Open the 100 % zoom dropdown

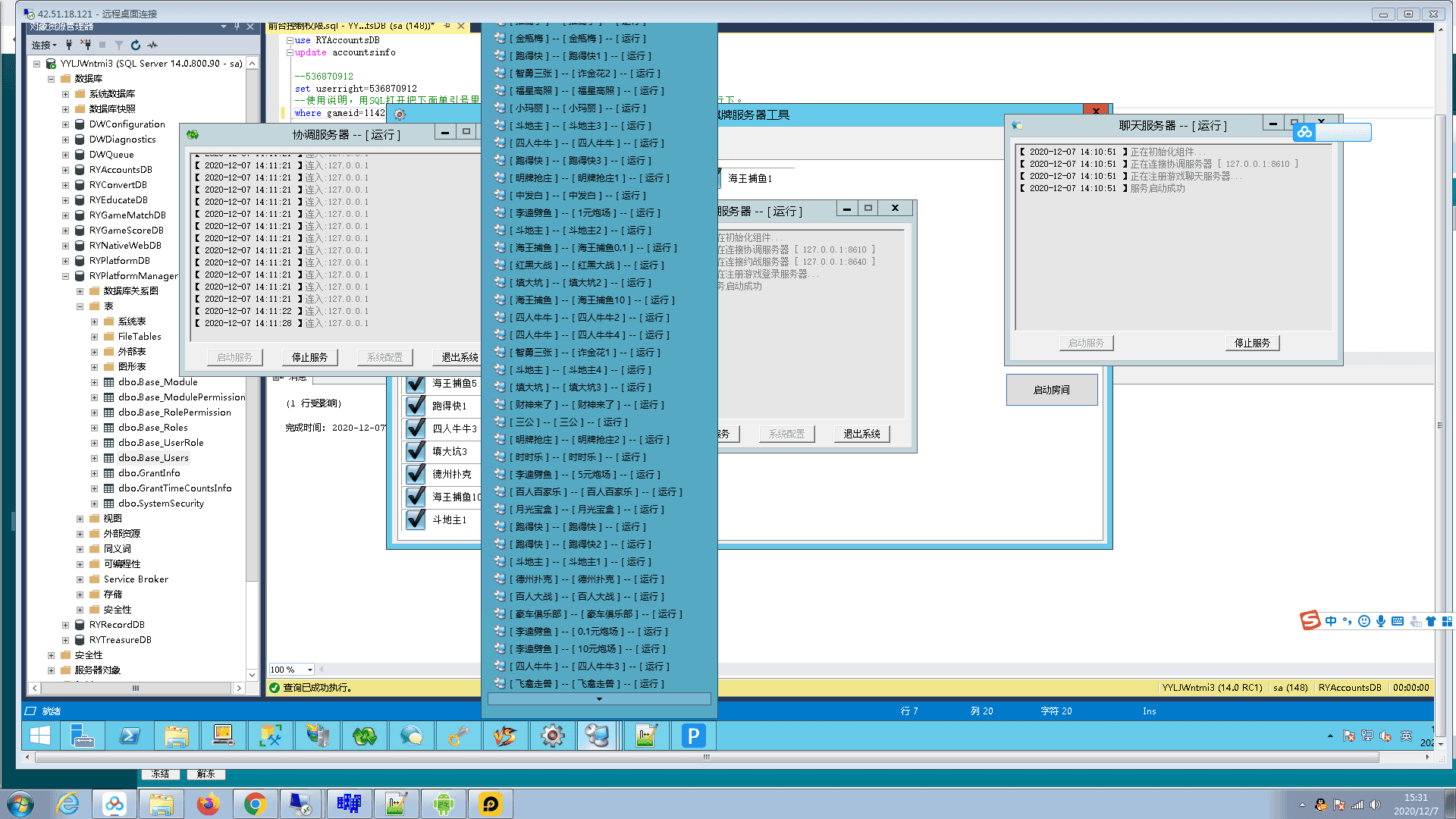(309, 670)
